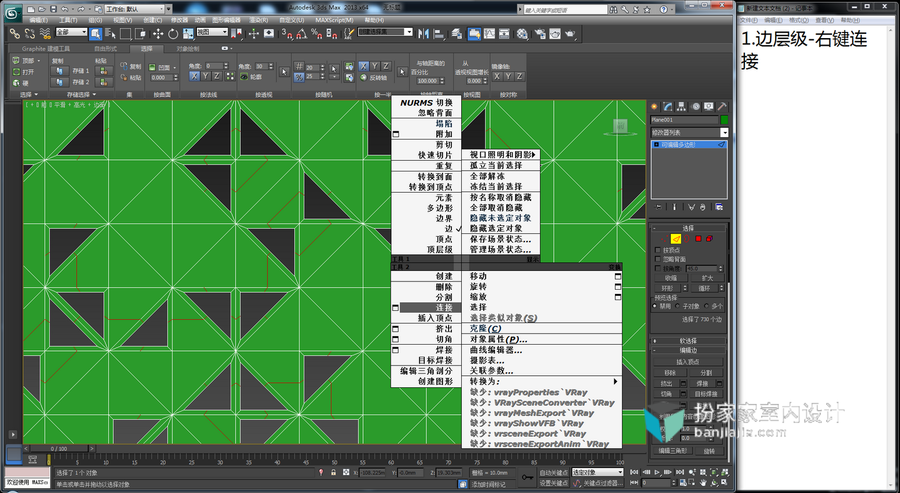Image resolution: width=900 pixels, height=493 pixels.
Task: Open the Create panel tab icon
Action: [x=654, y=107]
